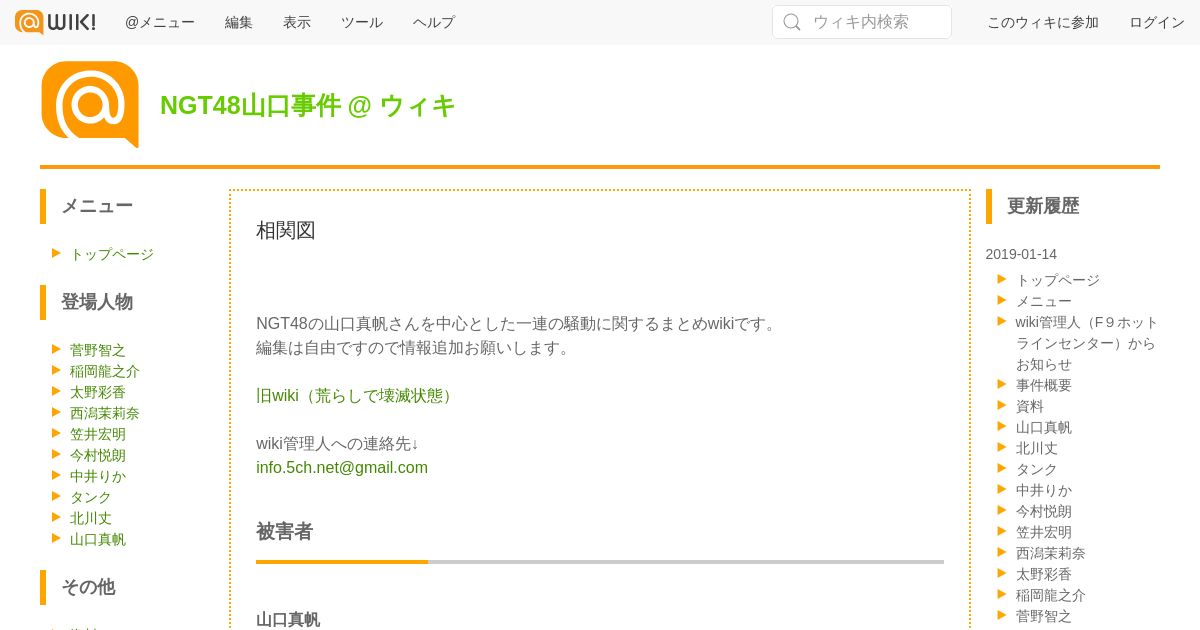Open the ヘルプ menu
The width and height of the screenshot is (1200, 630).
pos(434,22)
